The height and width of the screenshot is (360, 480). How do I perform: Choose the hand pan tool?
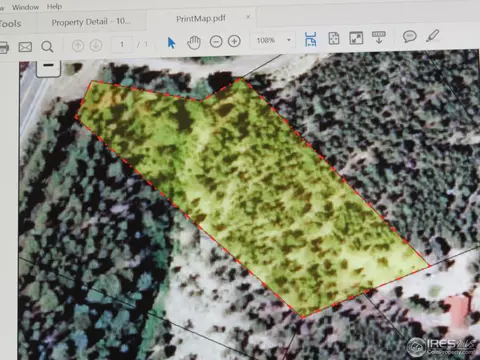[194, 43]
